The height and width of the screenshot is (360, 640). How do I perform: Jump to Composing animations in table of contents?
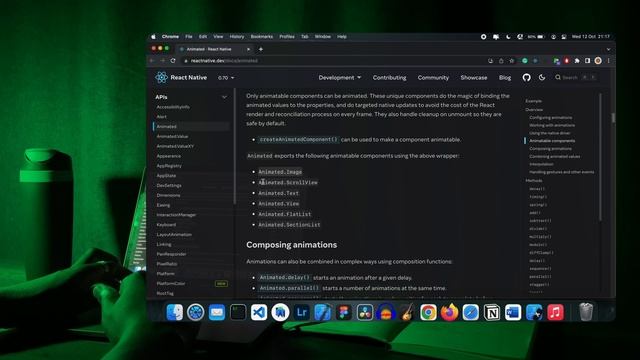pos(550,149)
